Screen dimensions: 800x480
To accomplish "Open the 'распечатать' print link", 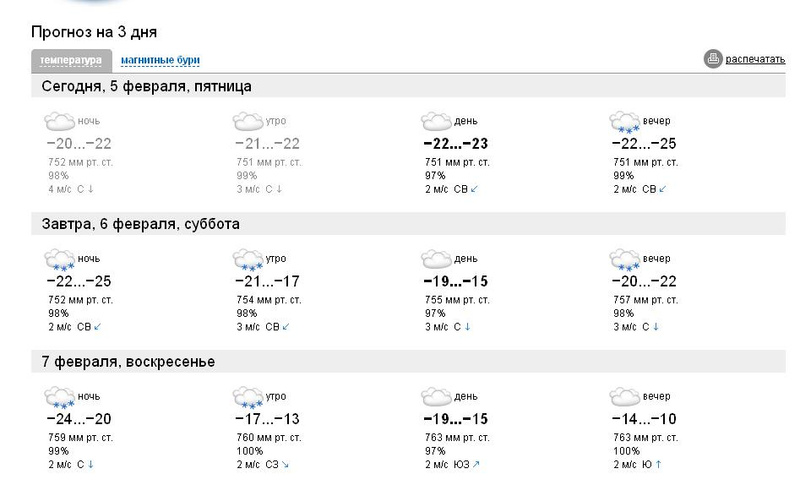I will click(x=755, y=60).
